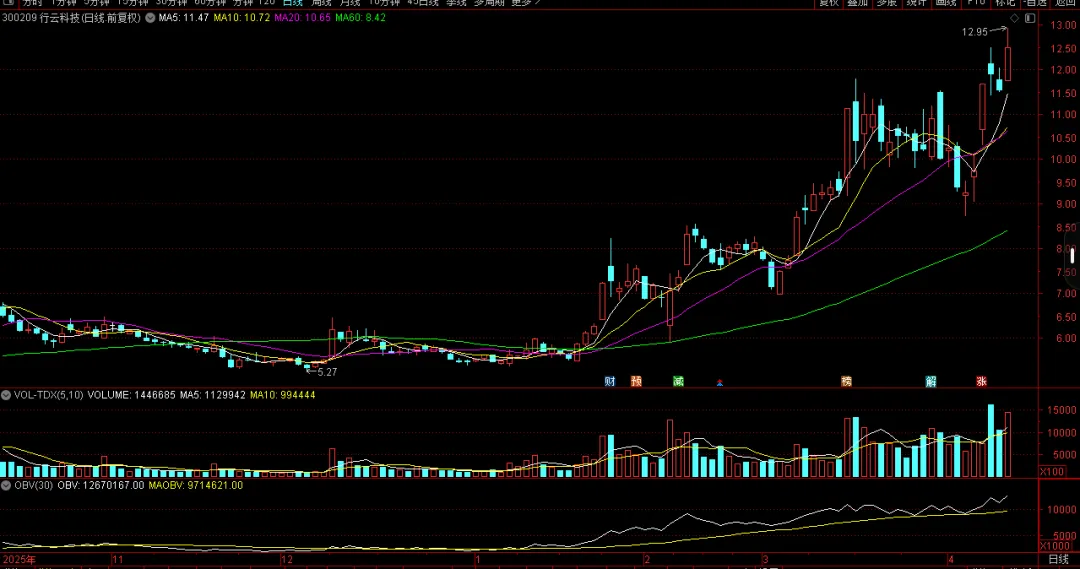Screen dimensions: 1080x569
Task: Expand the VOL-TDX indicator dropdown arrow
Action: pos(6,395)
